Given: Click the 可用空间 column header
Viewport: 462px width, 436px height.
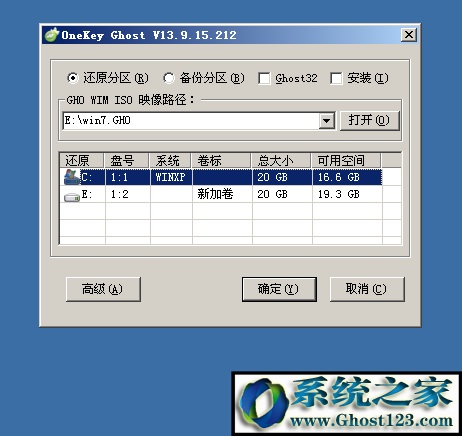Looking at the screenshot, I should point(346,160).
